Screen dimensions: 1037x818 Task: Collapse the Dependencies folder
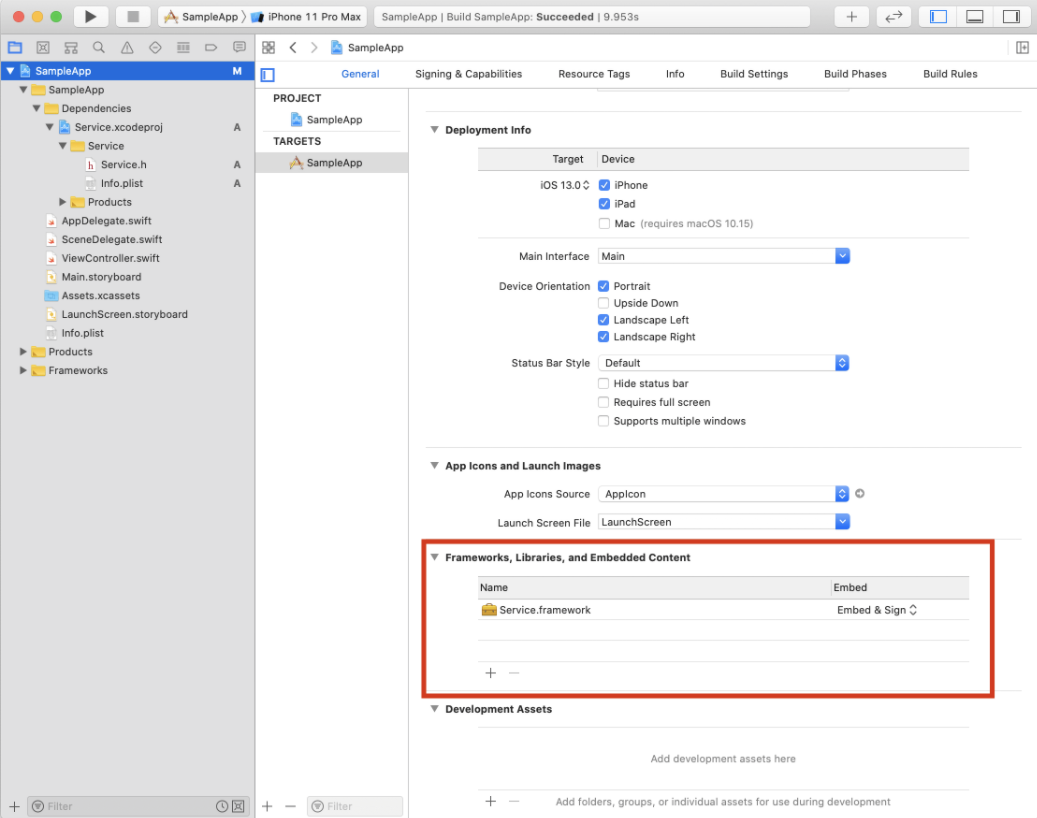[x=36, y=108]
